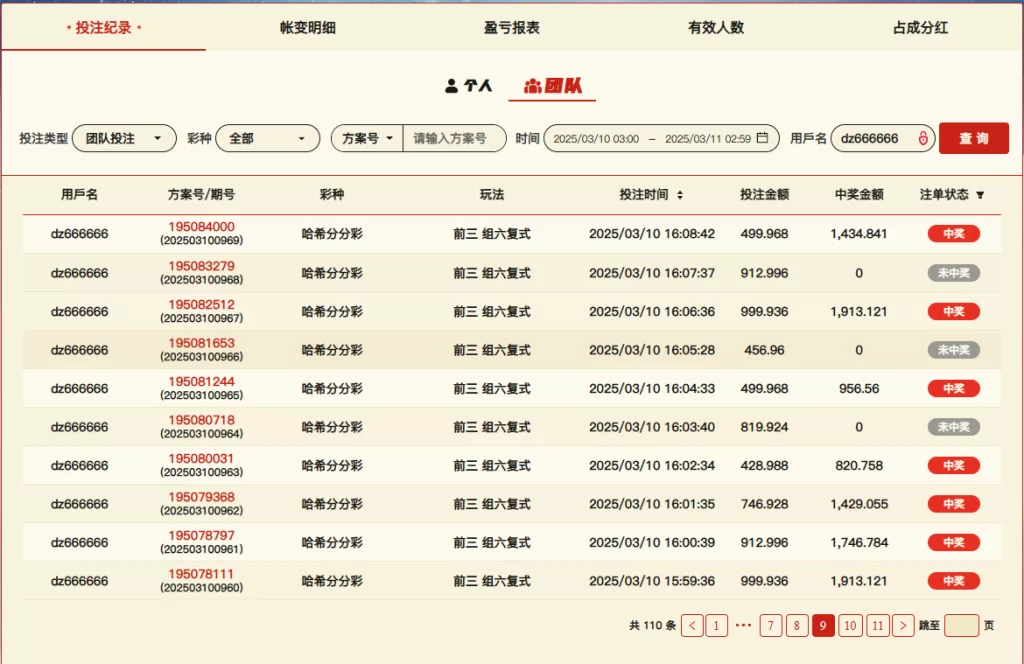The image size is (1024, 664).
Task: Click bet time 2025/03/10 16:04:33
Action: coord(652,388)
